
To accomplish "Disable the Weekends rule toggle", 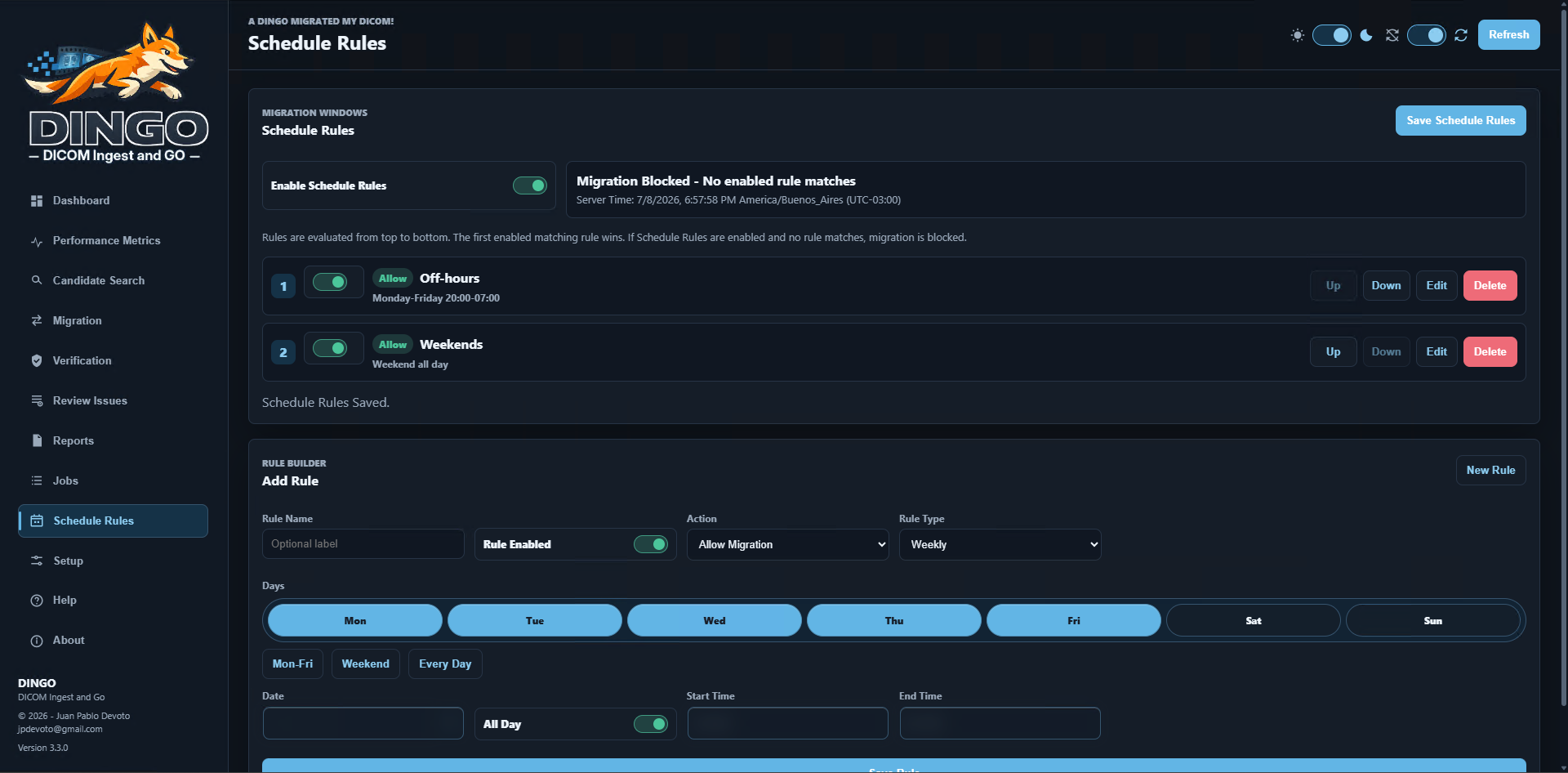I will click(x=330, y=348).
